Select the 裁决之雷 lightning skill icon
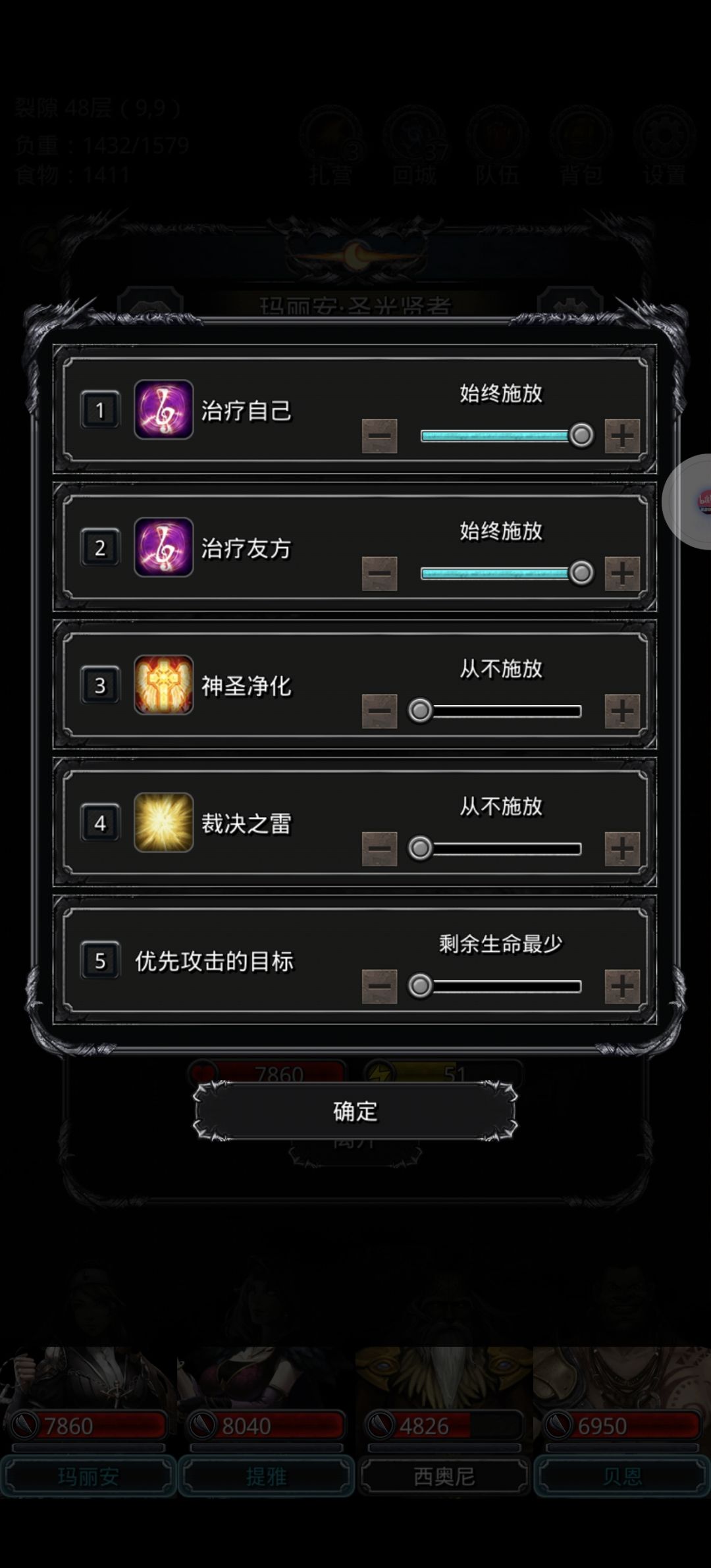Screen dimensions: 711x1568 tap(163, 822)
